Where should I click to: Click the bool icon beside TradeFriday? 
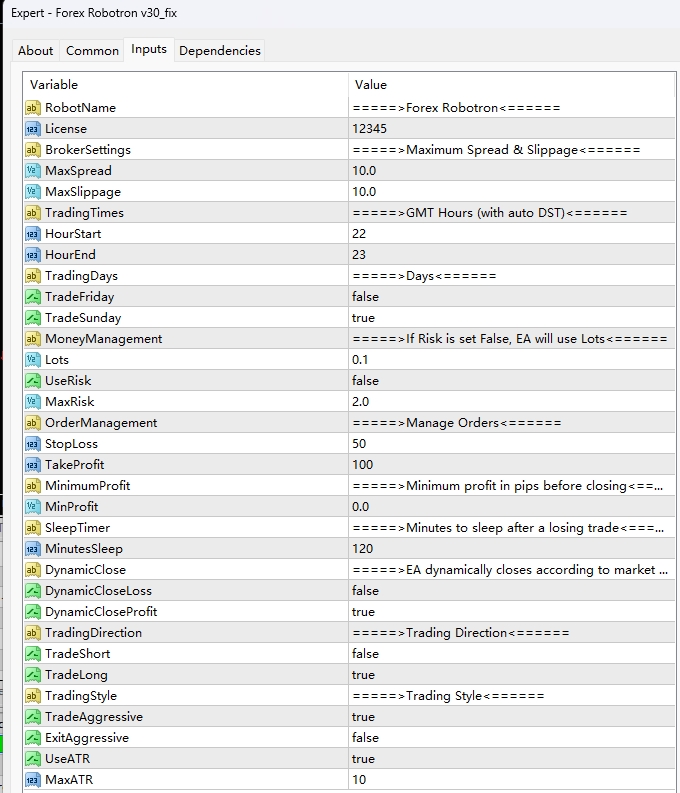pyautogui.click(x=32, y=297)
